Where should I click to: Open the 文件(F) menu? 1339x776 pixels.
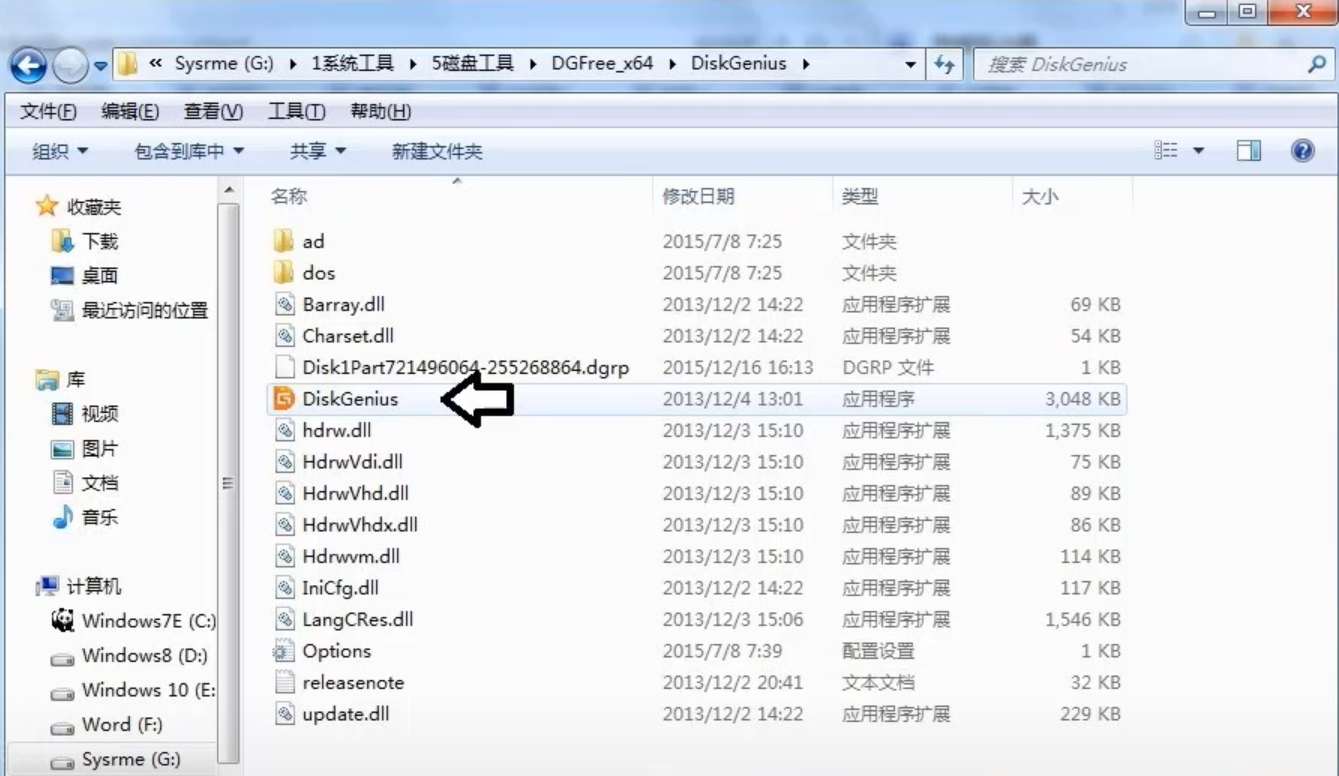[x=48, y=111]
